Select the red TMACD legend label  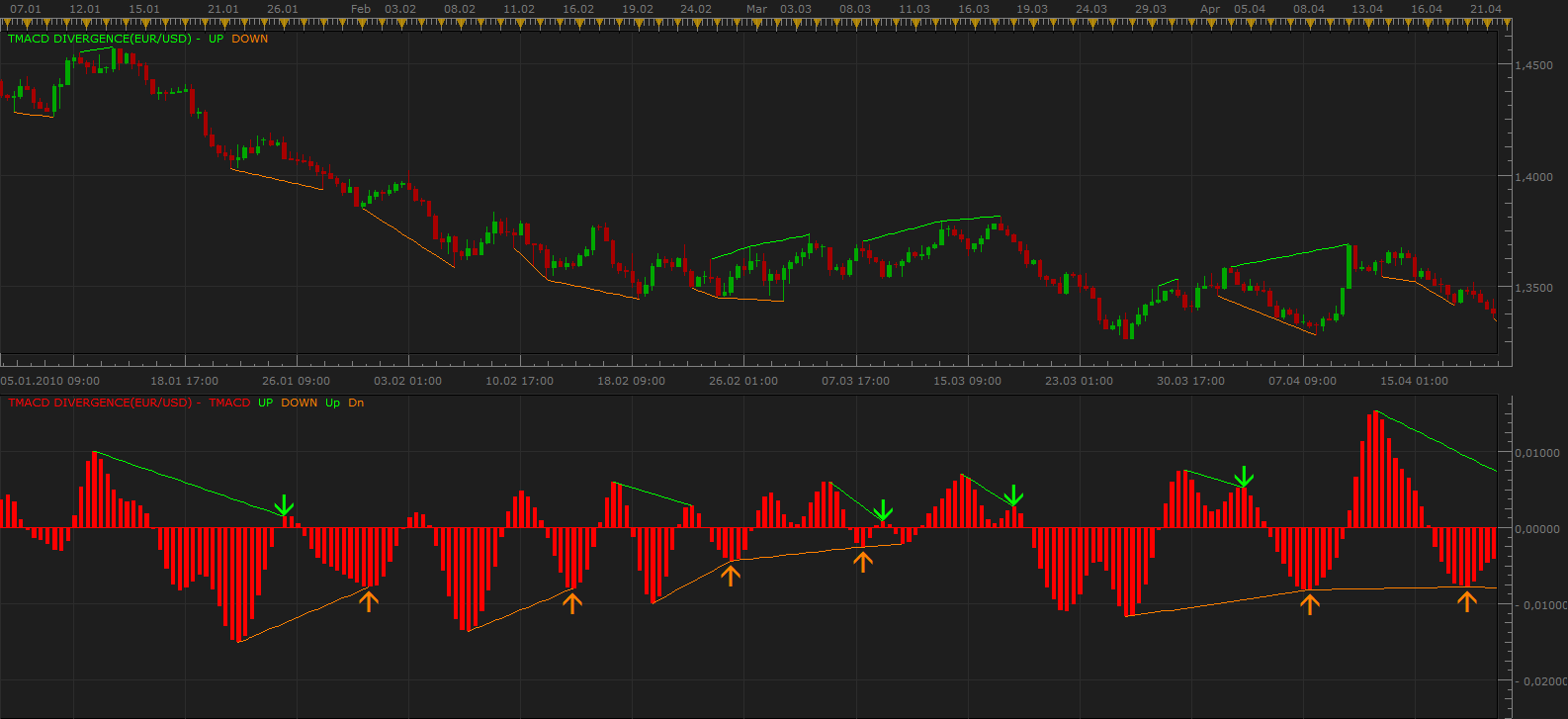pyautogui.click(x=229, y=404)
